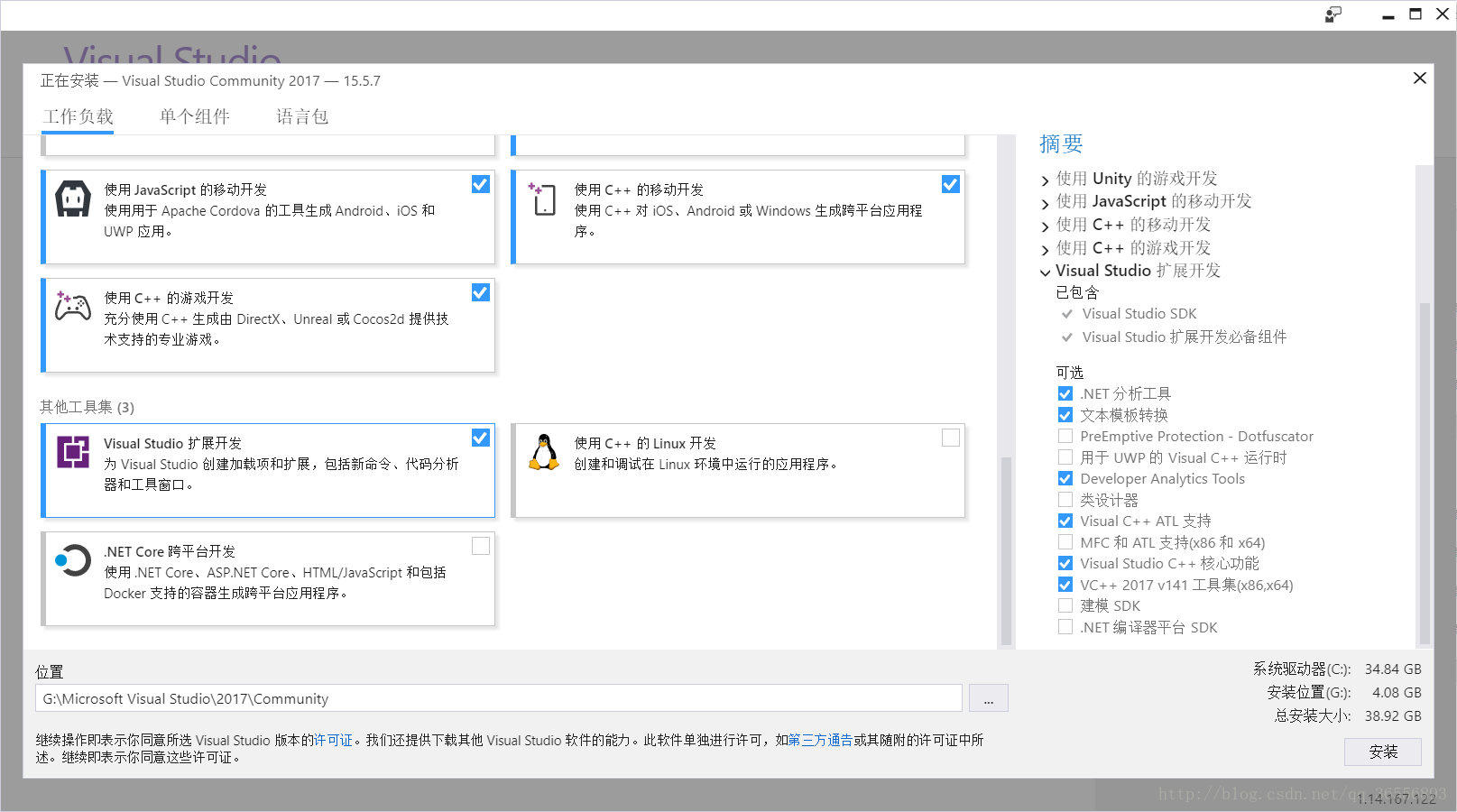Browse install location with ... button
The width and height of the screenshot is (1457, 812).
pyautogui.click(x=989, y=698)
